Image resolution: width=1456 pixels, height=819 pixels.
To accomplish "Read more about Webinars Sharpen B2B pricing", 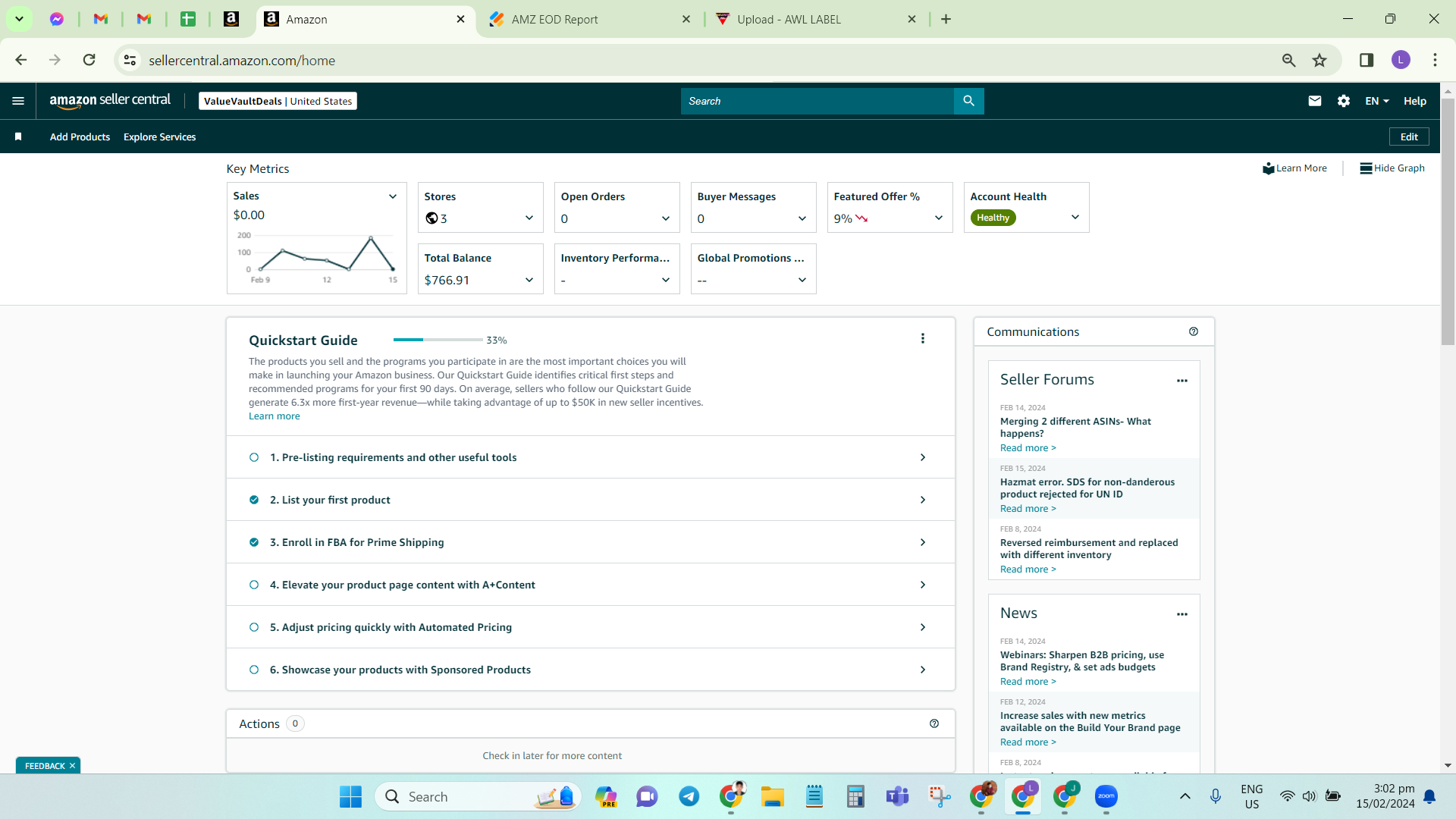I will pos(1028,682).
